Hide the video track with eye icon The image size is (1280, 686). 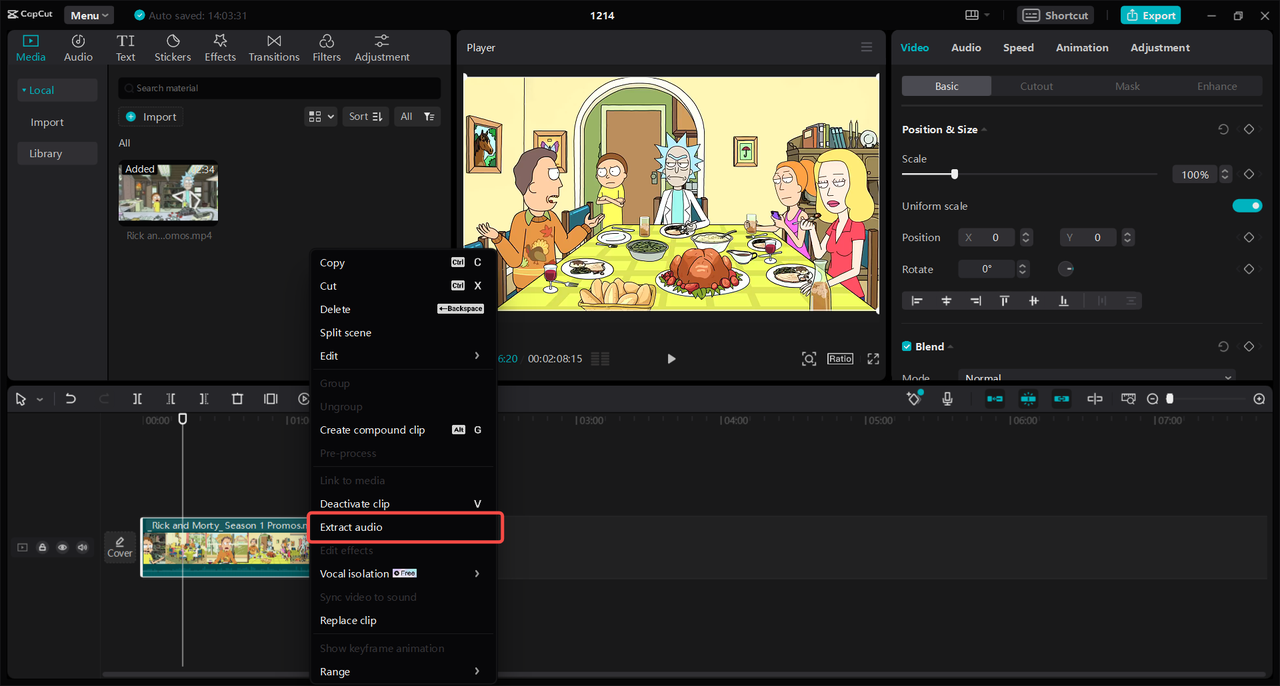point(62,548)
